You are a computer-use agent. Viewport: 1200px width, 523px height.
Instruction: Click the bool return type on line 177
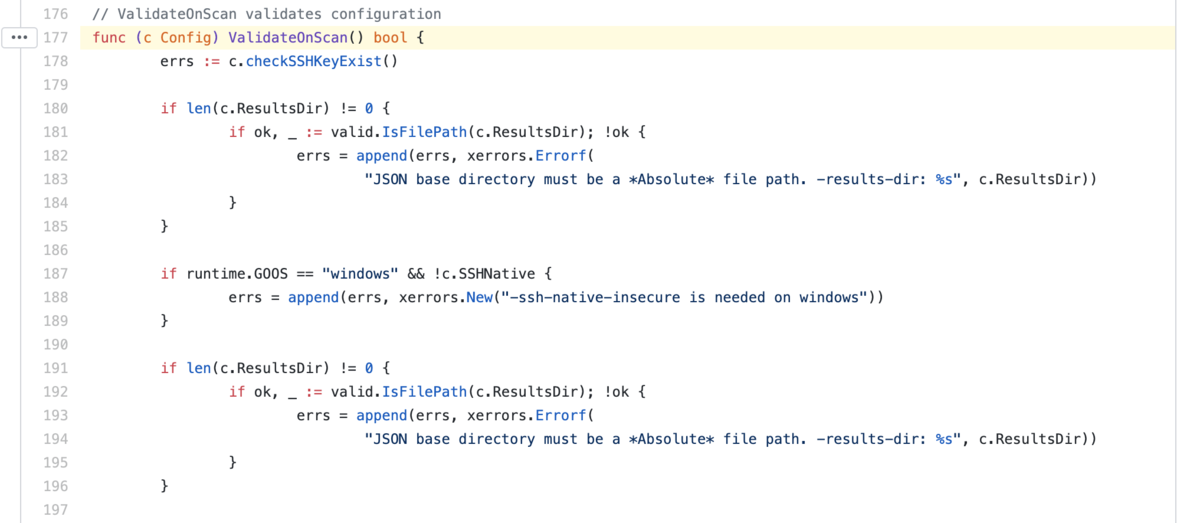click(x=390, y=38)
